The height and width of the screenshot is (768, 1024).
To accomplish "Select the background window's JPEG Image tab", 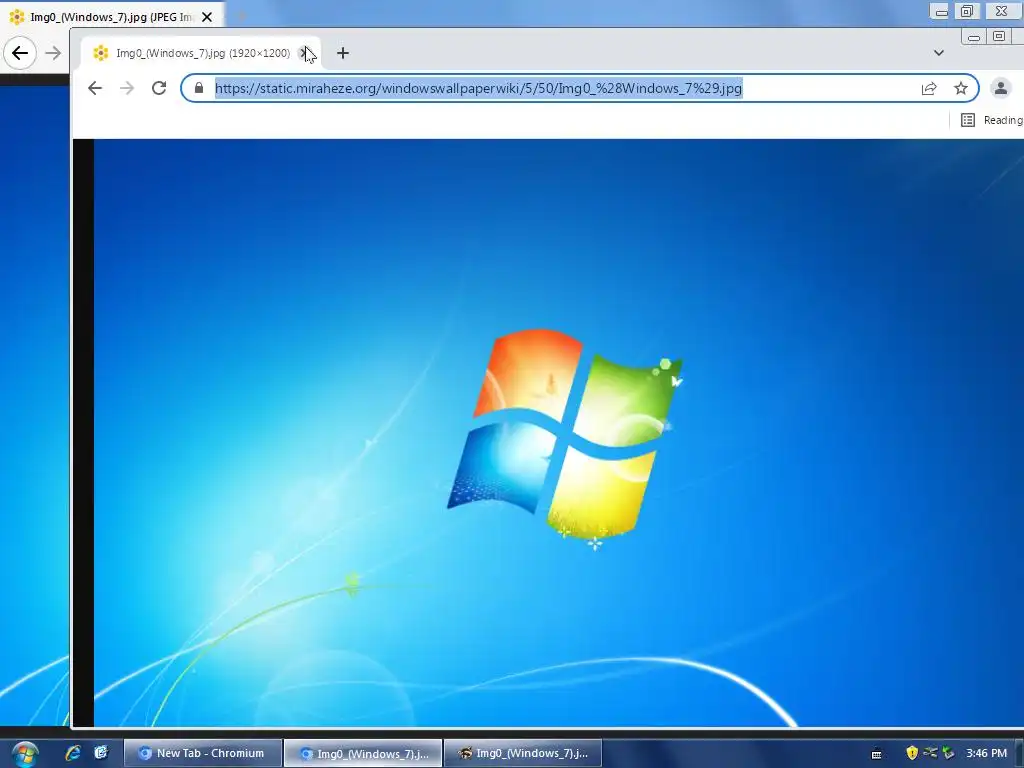I will click(112, 17).
